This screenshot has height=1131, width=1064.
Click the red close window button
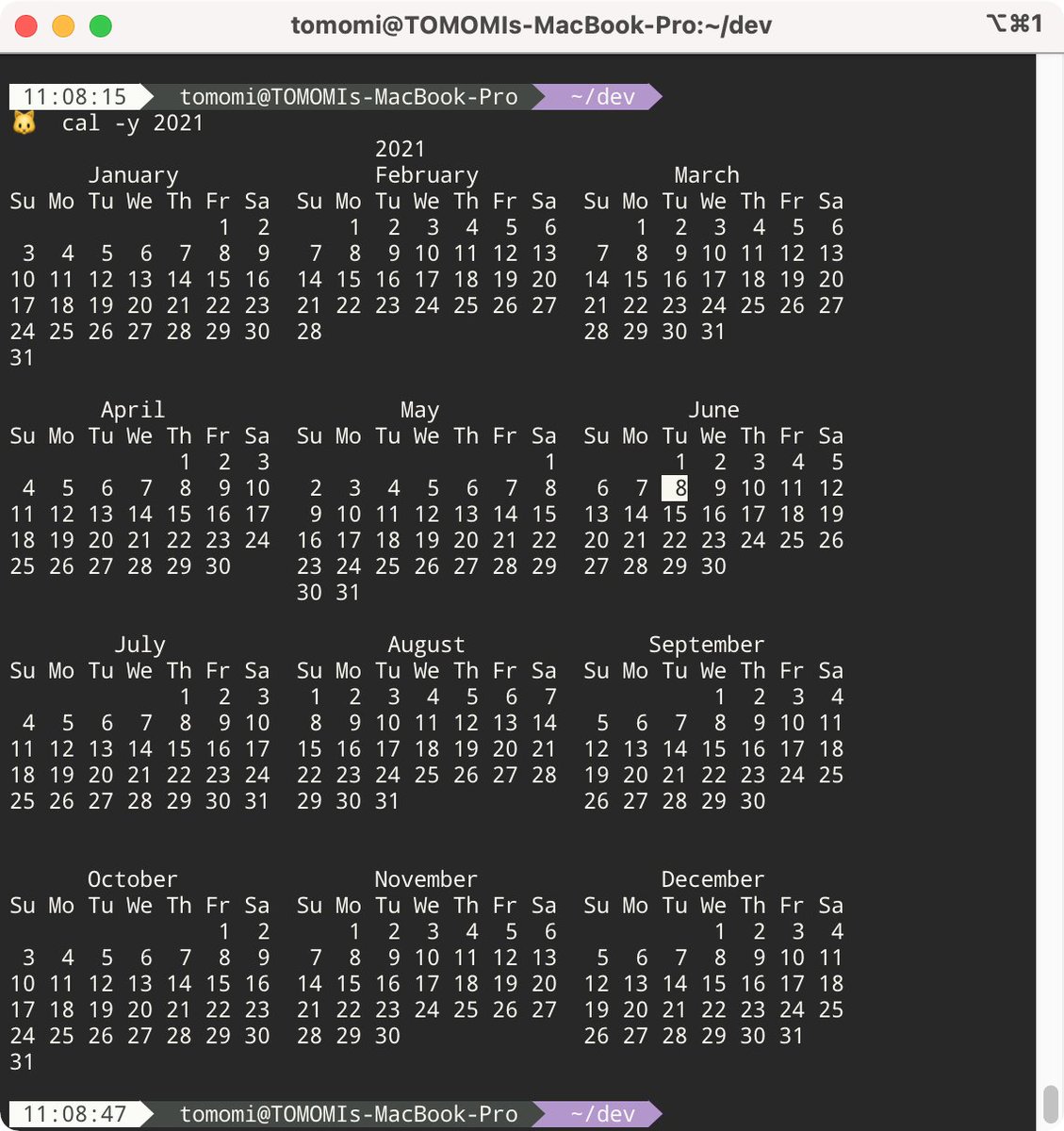coord(26,26)
